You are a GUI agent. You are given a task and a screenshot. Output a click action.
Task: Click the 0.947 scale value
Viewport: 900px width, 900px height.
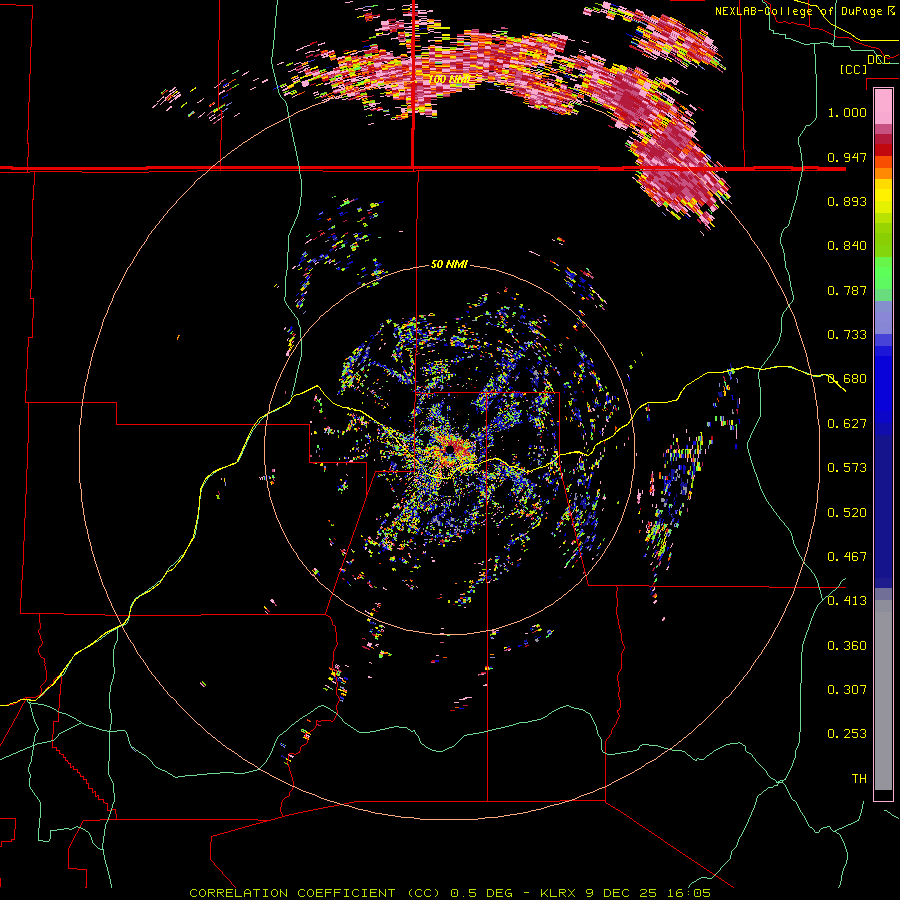point(847,157)
